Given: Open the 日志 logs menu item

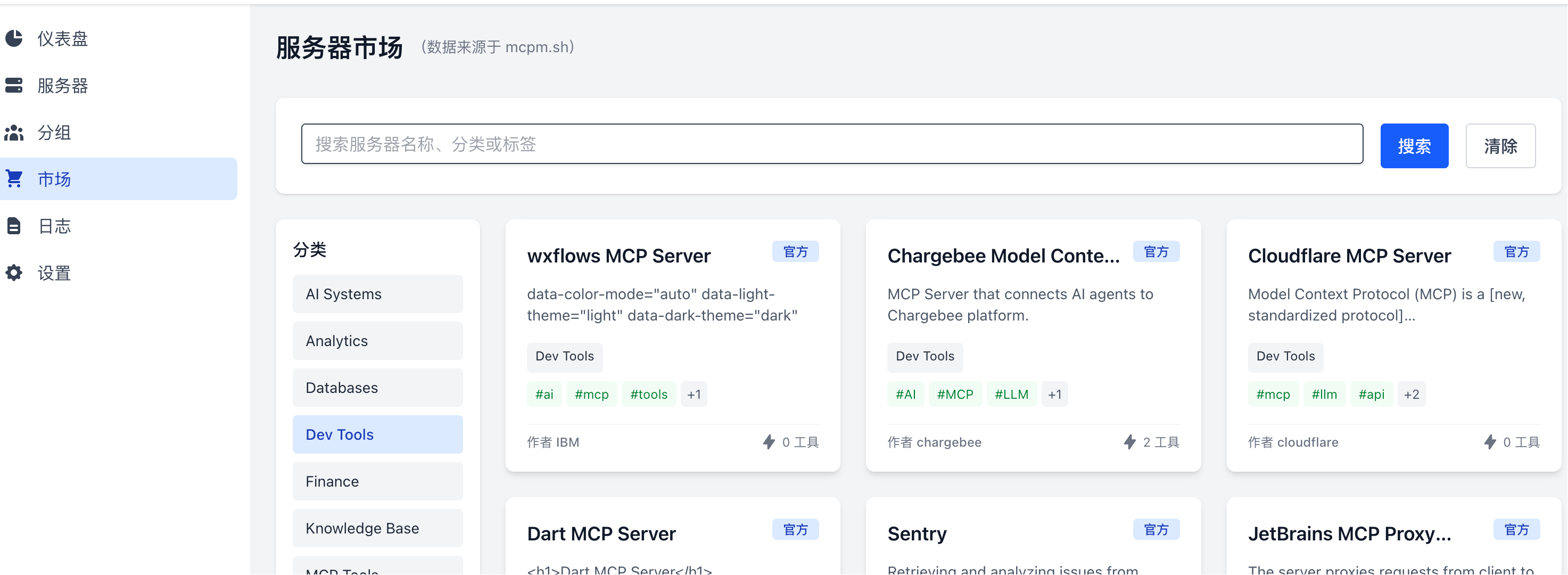Looking at the screenshot, I should pos(119,226).
